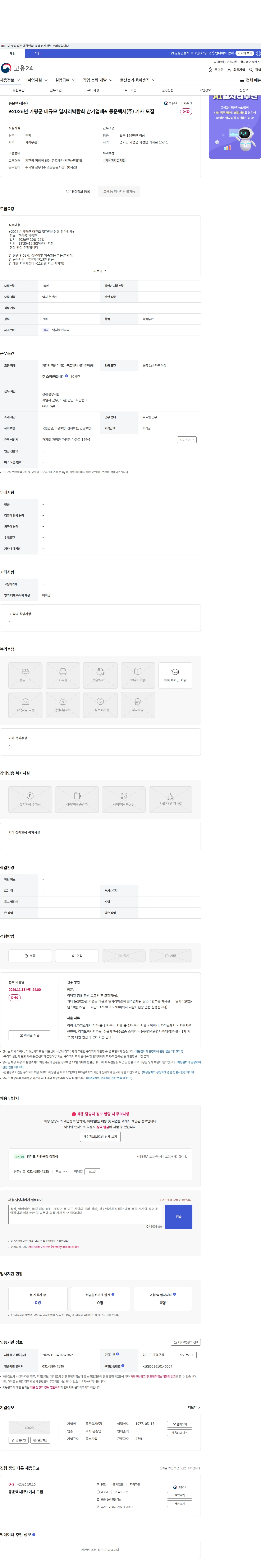The height and width of the screenshot is (1568, 261).
Task: Expand the 실업급여 menu
Action: (65, 80)
